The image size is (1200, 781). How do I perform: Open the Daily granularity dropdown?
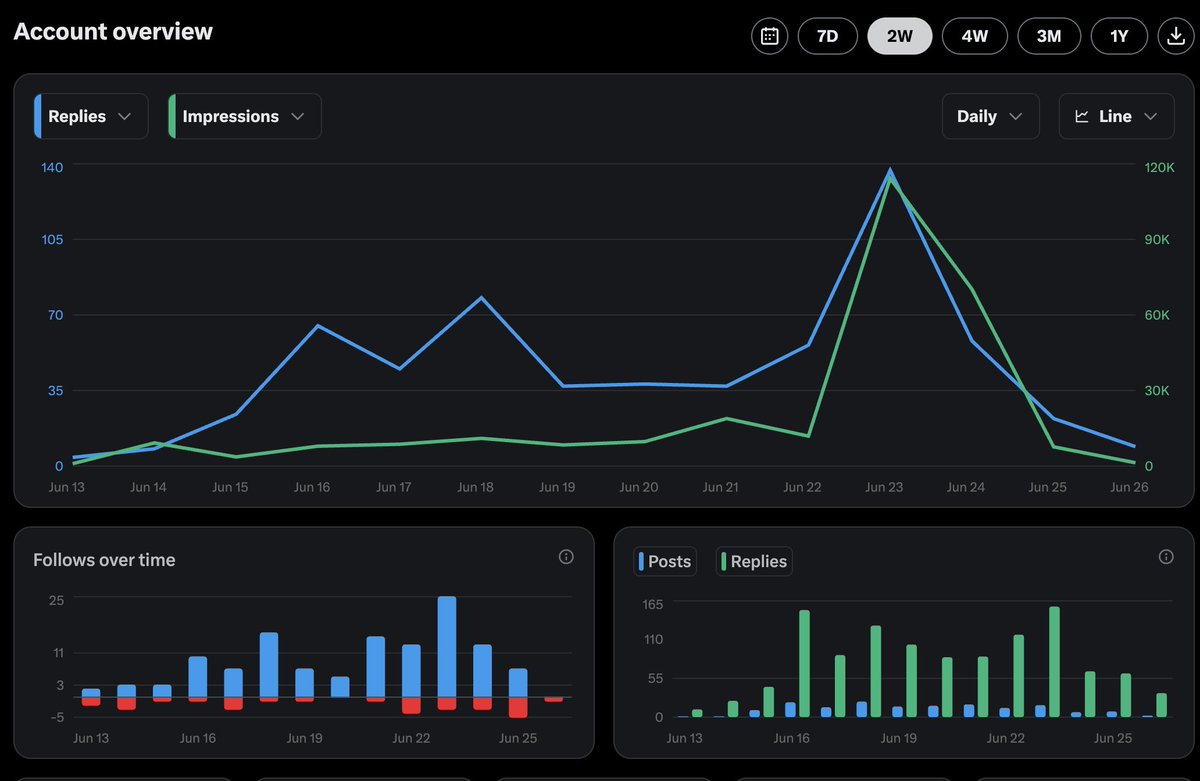(x=990, y=116)
